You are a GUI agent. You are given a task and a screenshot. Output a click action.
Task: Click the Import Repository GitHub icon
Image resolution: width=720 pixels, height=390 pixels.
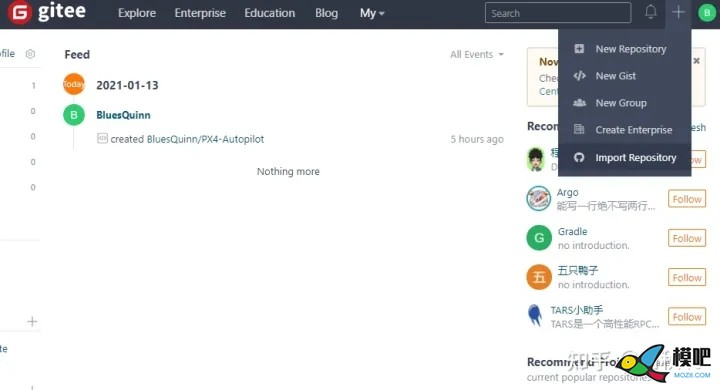pos(579,158)
